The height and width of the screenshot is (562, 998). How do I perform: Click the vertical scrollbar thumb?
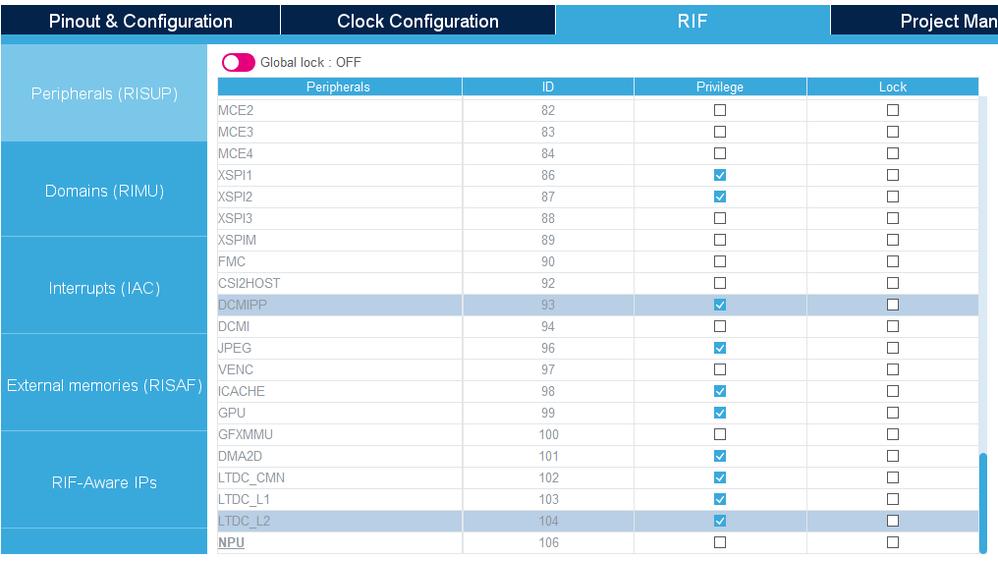pyautogui.click(x=983, y=503)
